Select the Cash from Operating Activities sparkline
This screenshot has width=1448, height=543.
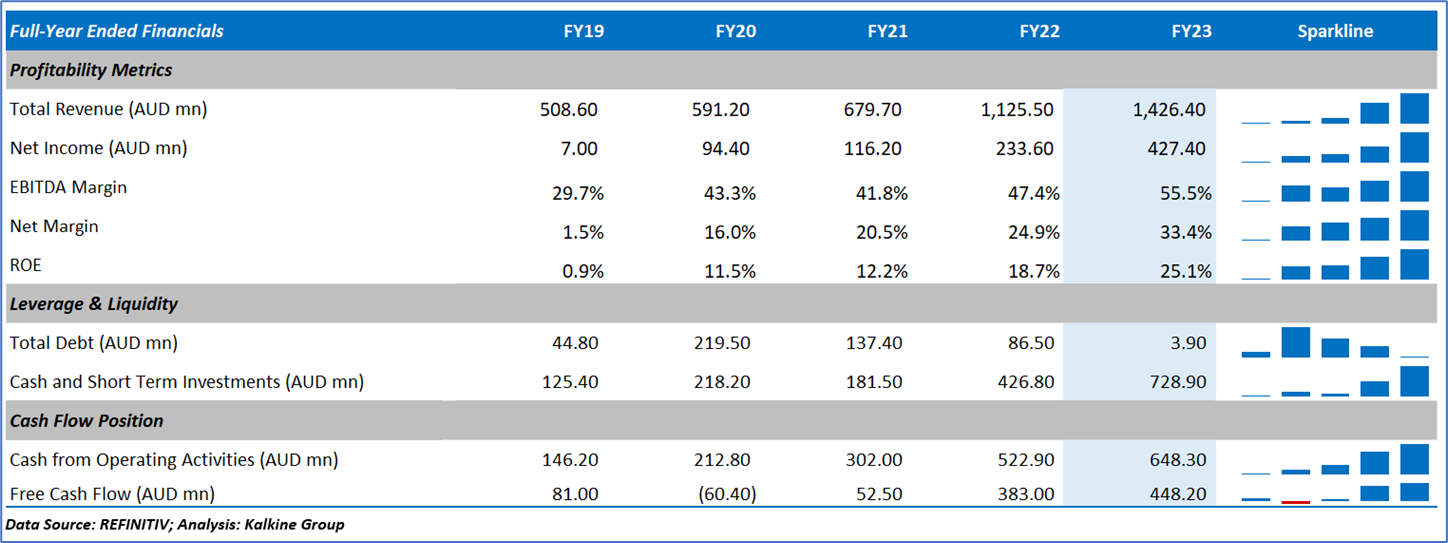(x=1335, y=460)
